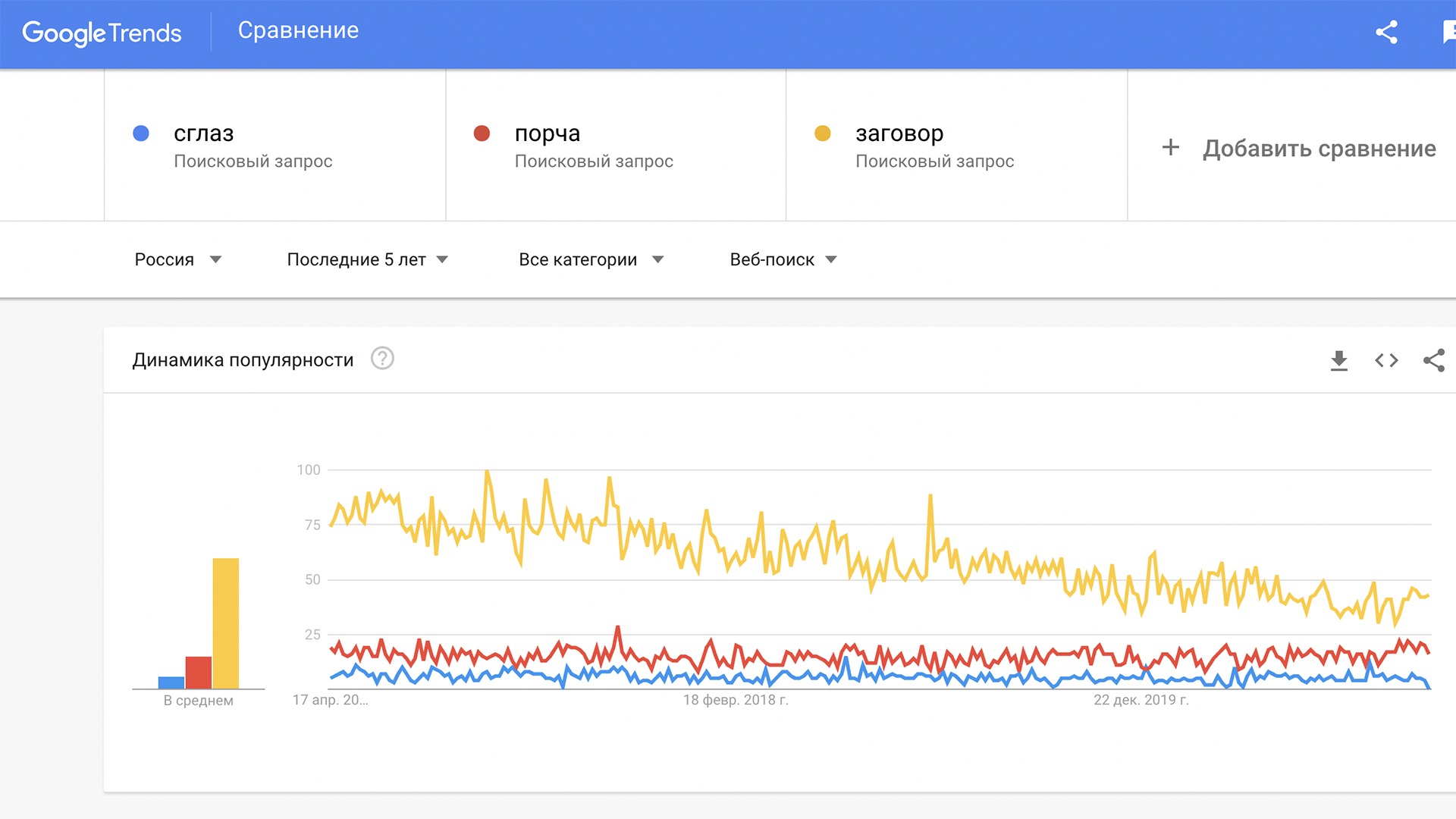Click Поисковый запрос under заговор
Image resolution: width=1456 pixels, height=819 pixels.
[935, 162]
